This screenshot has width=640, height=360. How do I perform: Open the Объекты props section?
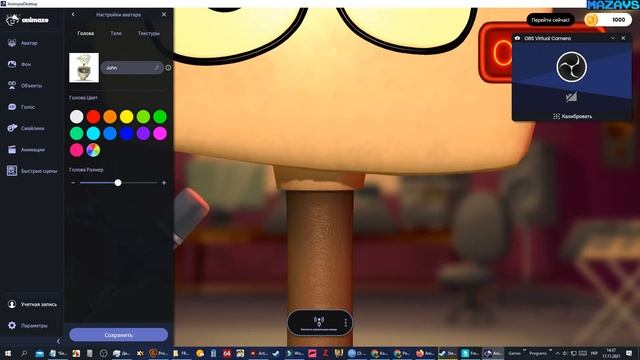(x=24, y=85)
